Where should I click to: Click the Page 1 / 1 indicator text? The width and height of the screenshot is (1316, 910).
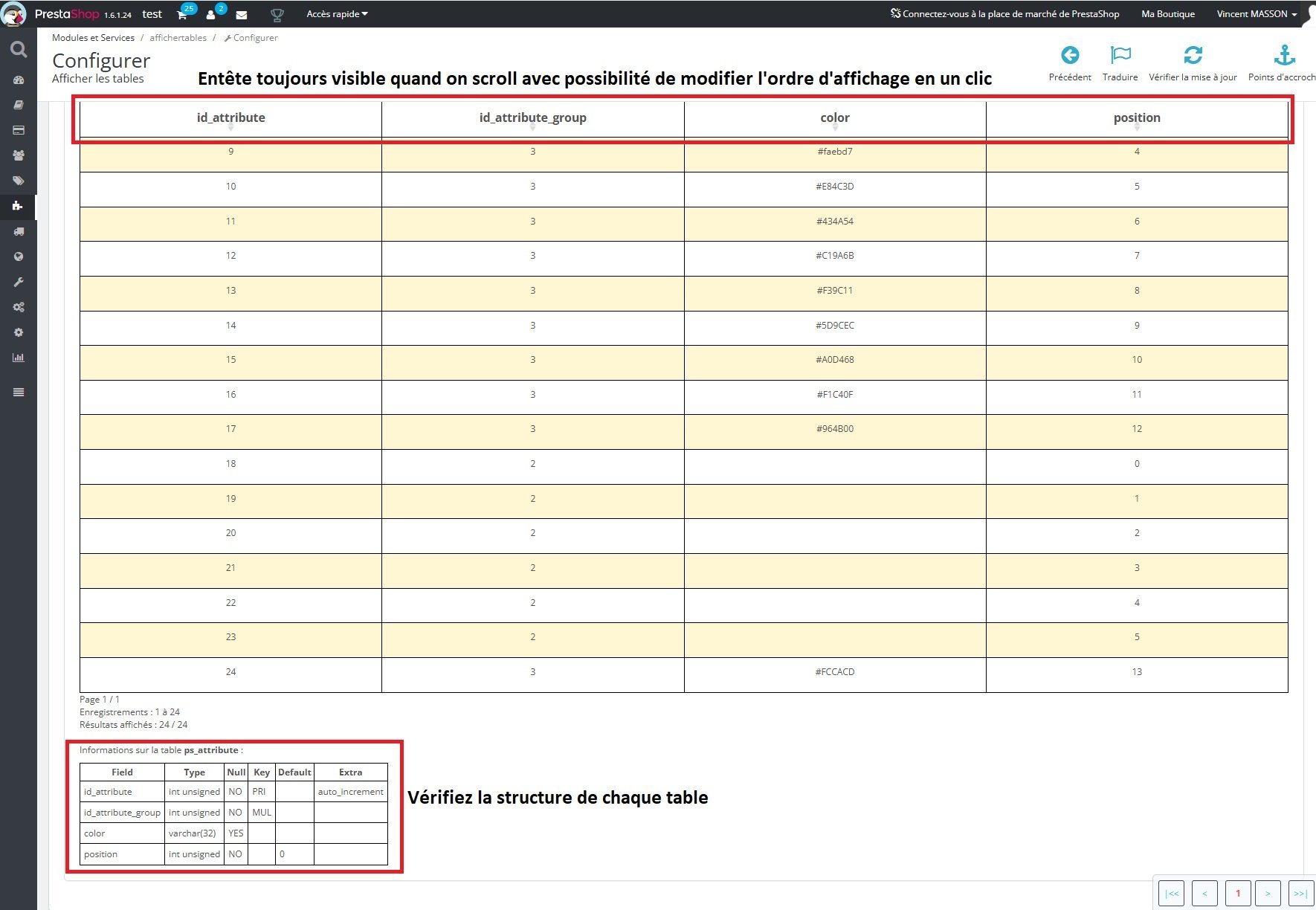100,700
